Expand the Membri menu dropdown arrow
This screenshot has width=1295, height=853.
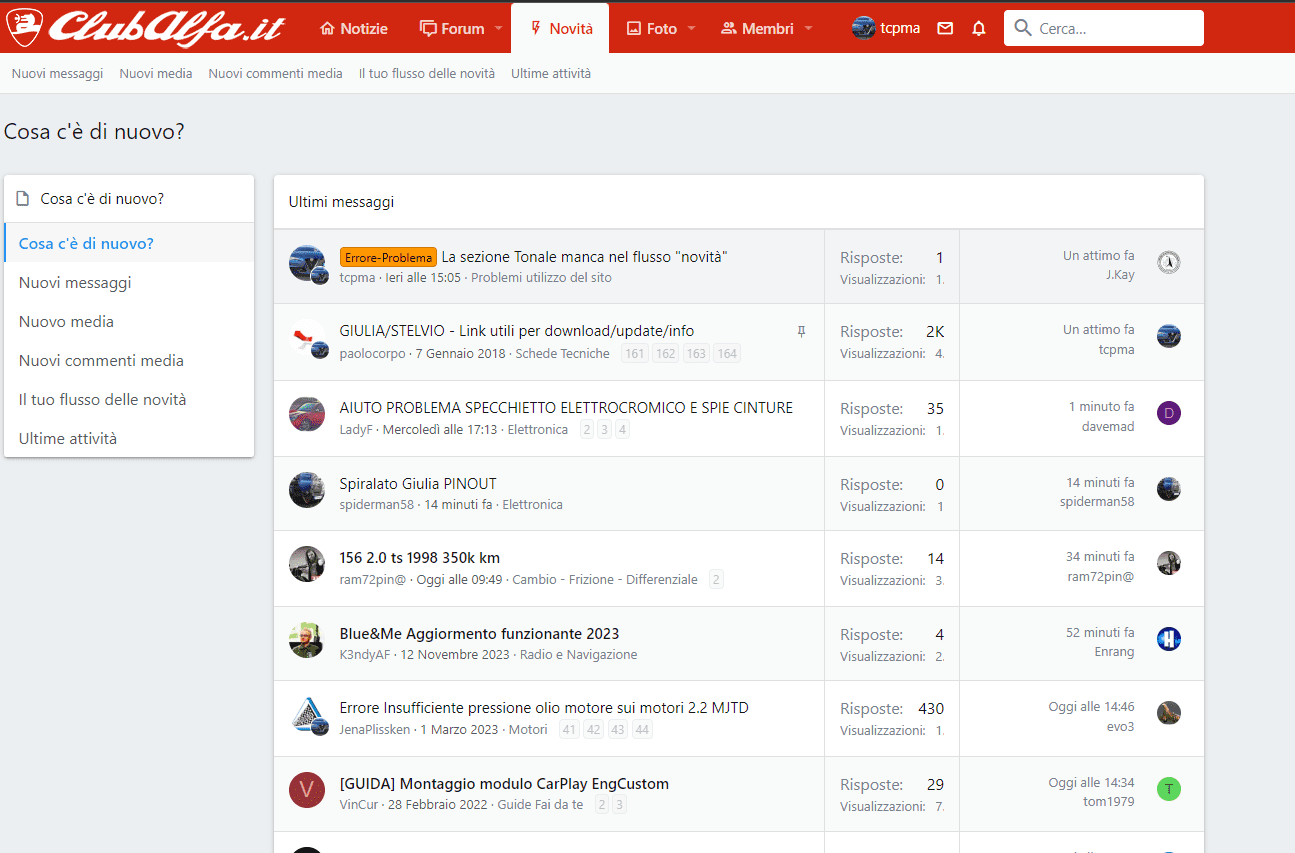(x=809, y=29)
